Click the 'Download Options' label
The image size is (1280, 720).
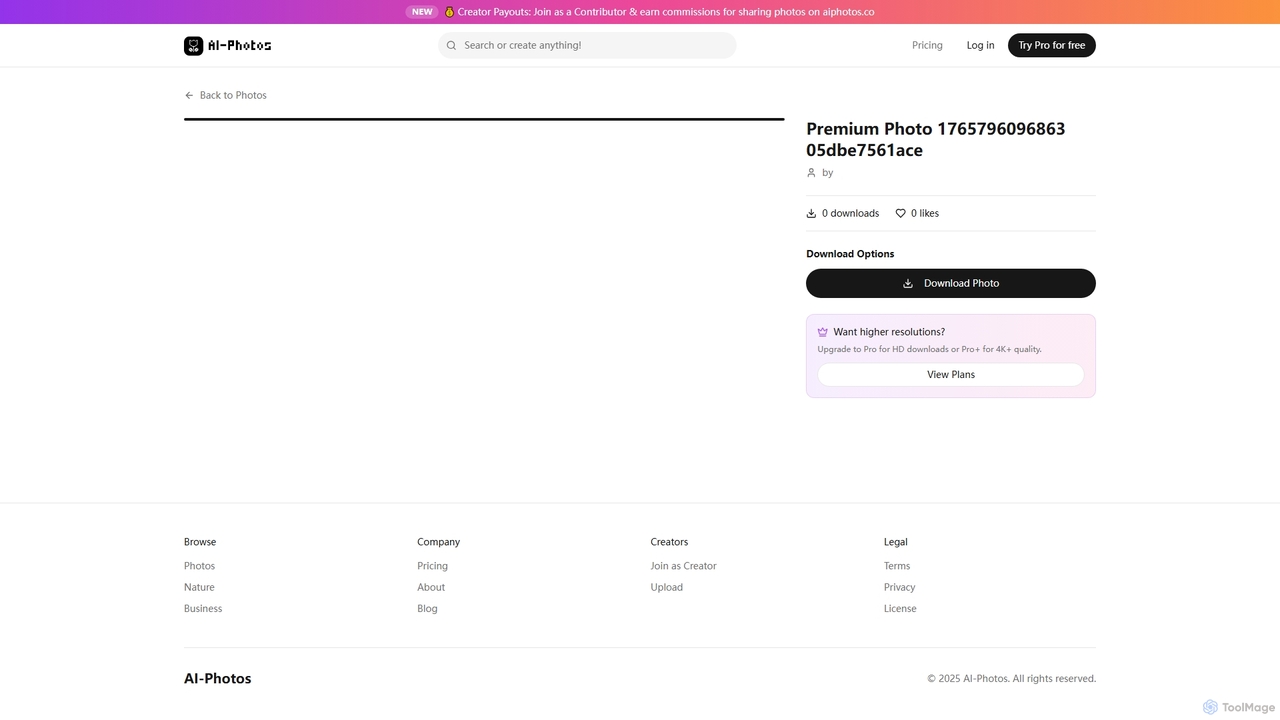[850, 254]
